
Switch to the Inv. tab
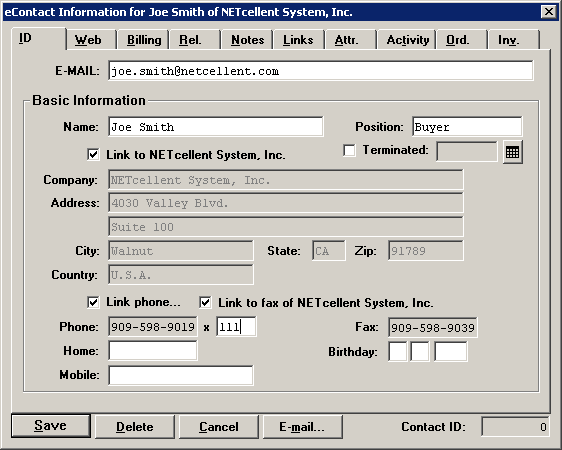[513, 40]
